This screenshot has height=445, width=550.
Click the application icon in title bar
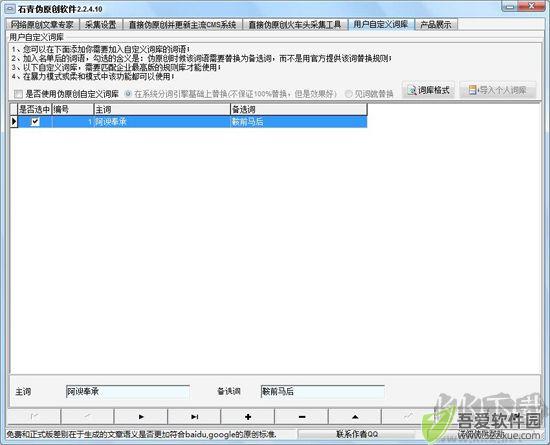pos(10,8)
